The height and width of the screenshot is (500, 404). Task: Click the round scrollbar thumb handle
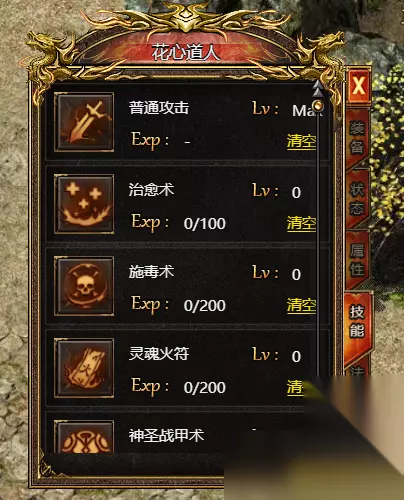[319, 106]
